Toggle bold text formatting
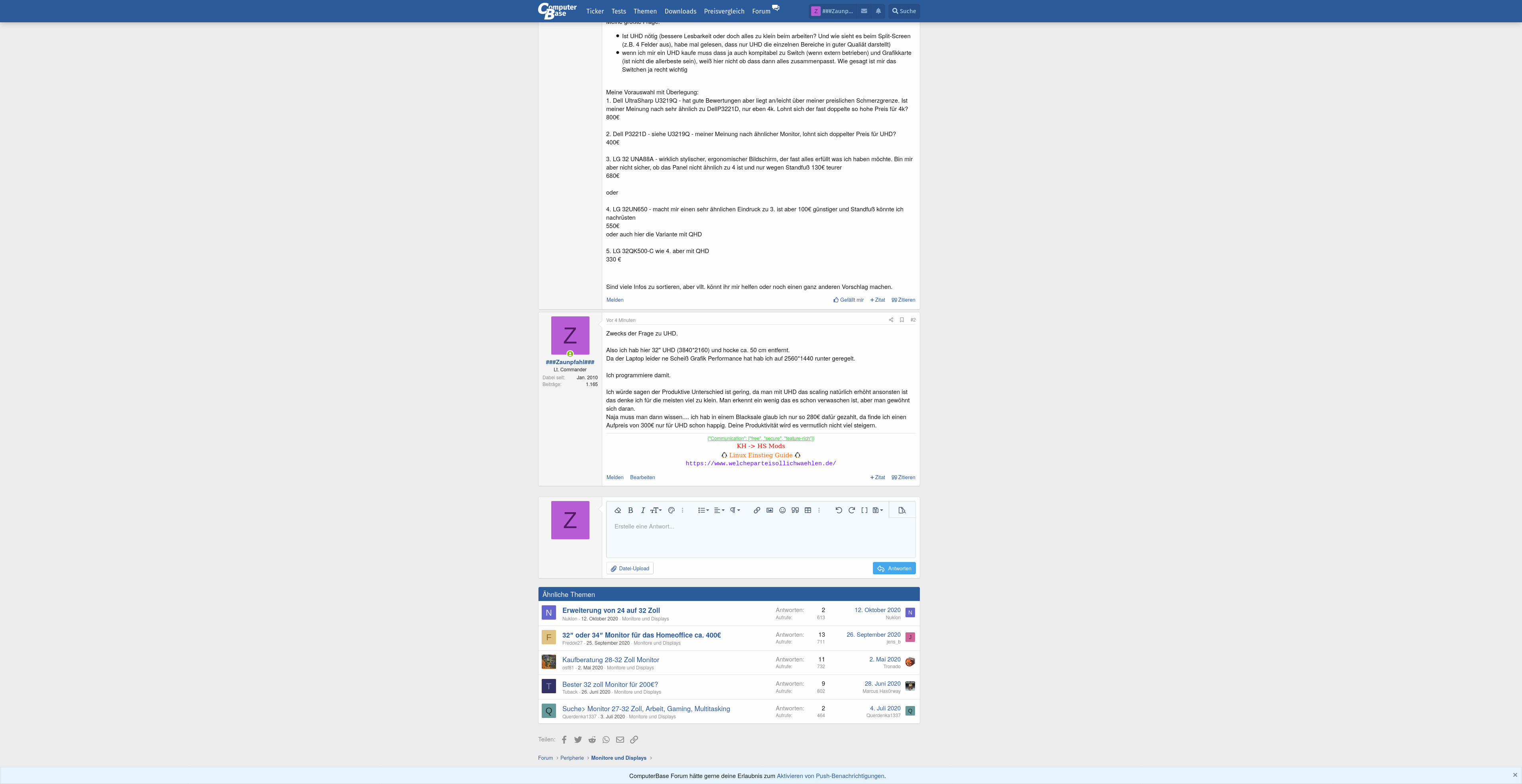1522x784 pixels. [630, 511]
